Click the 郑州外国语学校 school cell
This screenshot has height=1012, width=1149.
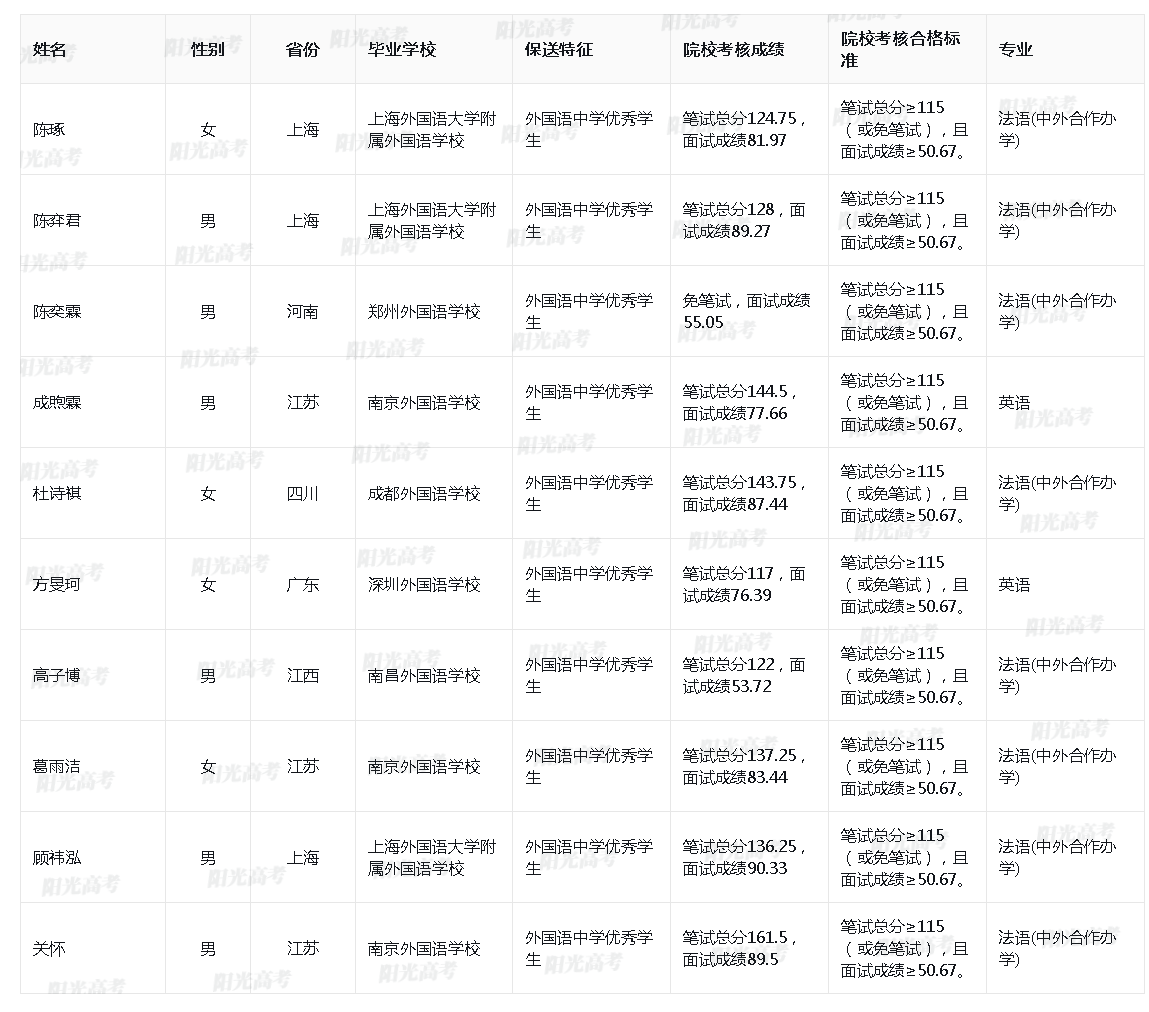[x=429, y=311]
